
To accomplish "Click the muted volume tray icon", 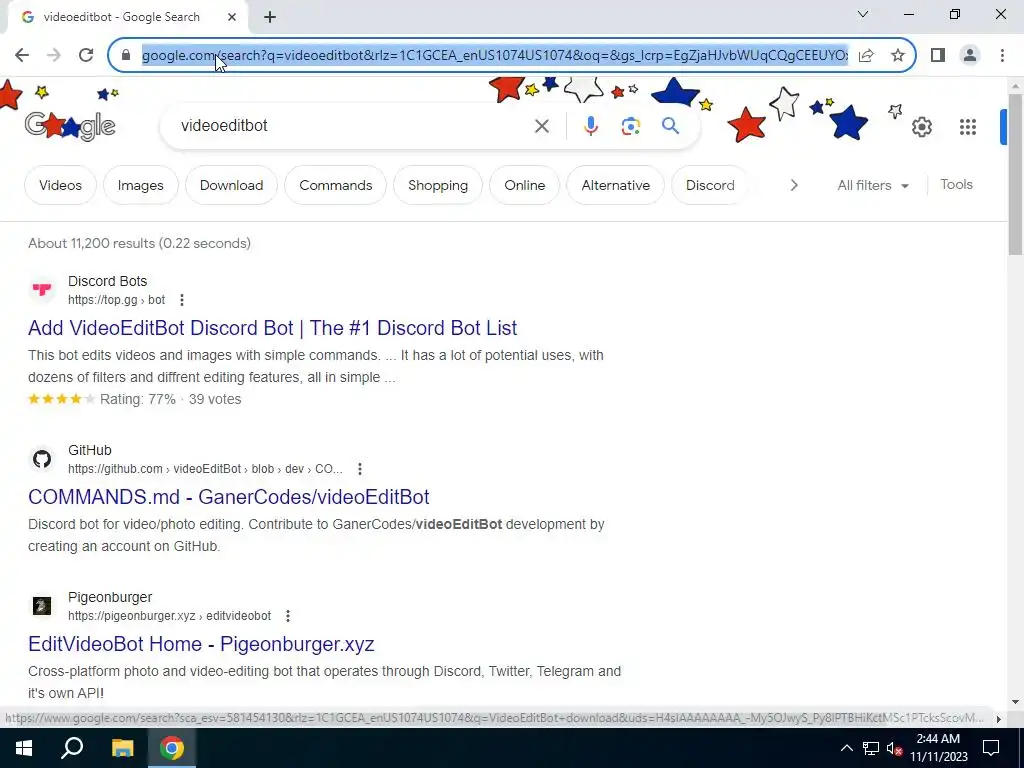I will [x=894, y=748].
